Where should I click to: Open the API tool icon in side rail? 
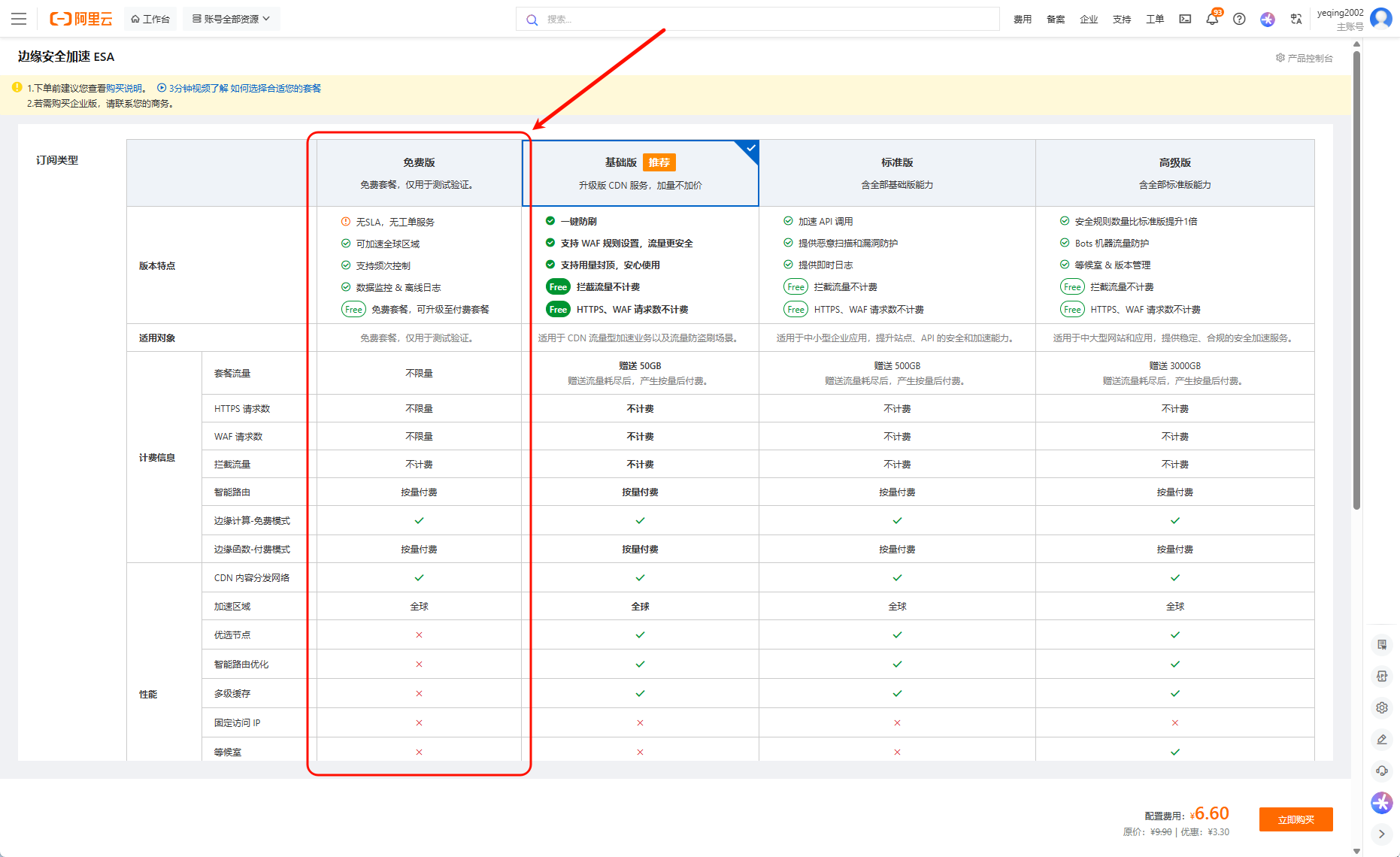(1382, 676)
